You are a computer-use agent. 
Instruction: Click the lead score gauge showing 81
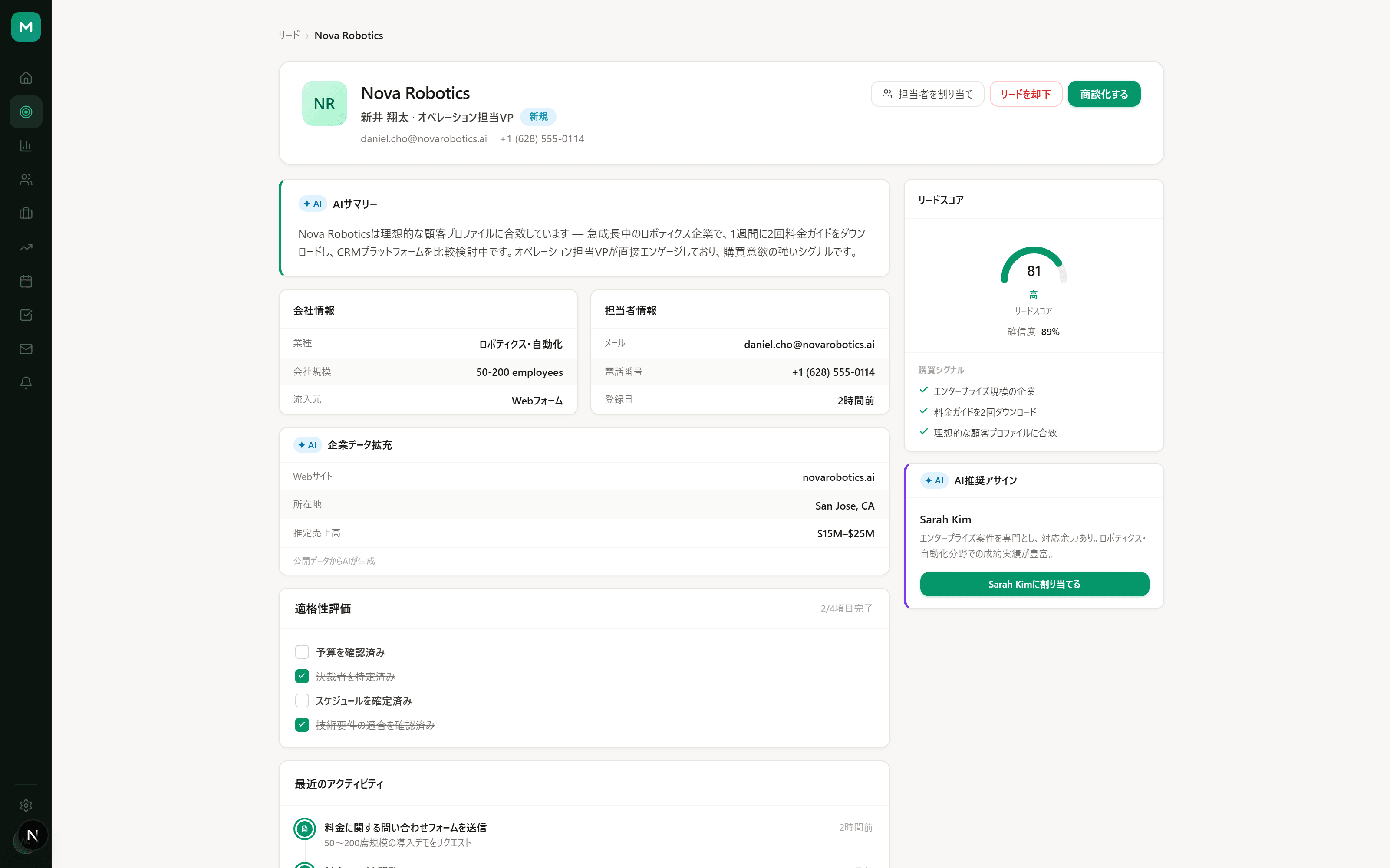1034,266
